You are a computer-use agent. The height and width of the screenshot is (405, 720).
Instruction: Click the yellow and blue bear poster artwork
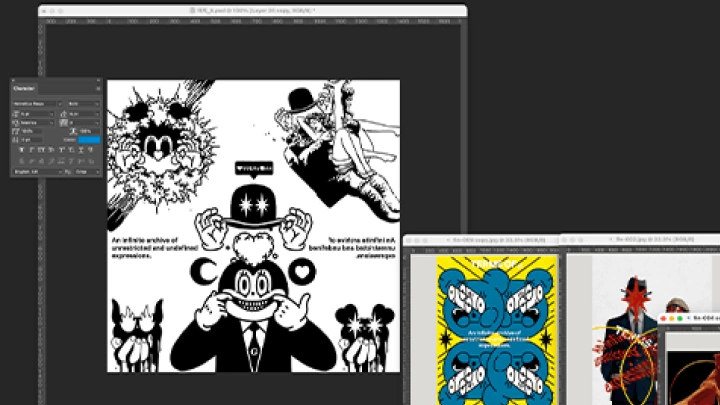496,330
